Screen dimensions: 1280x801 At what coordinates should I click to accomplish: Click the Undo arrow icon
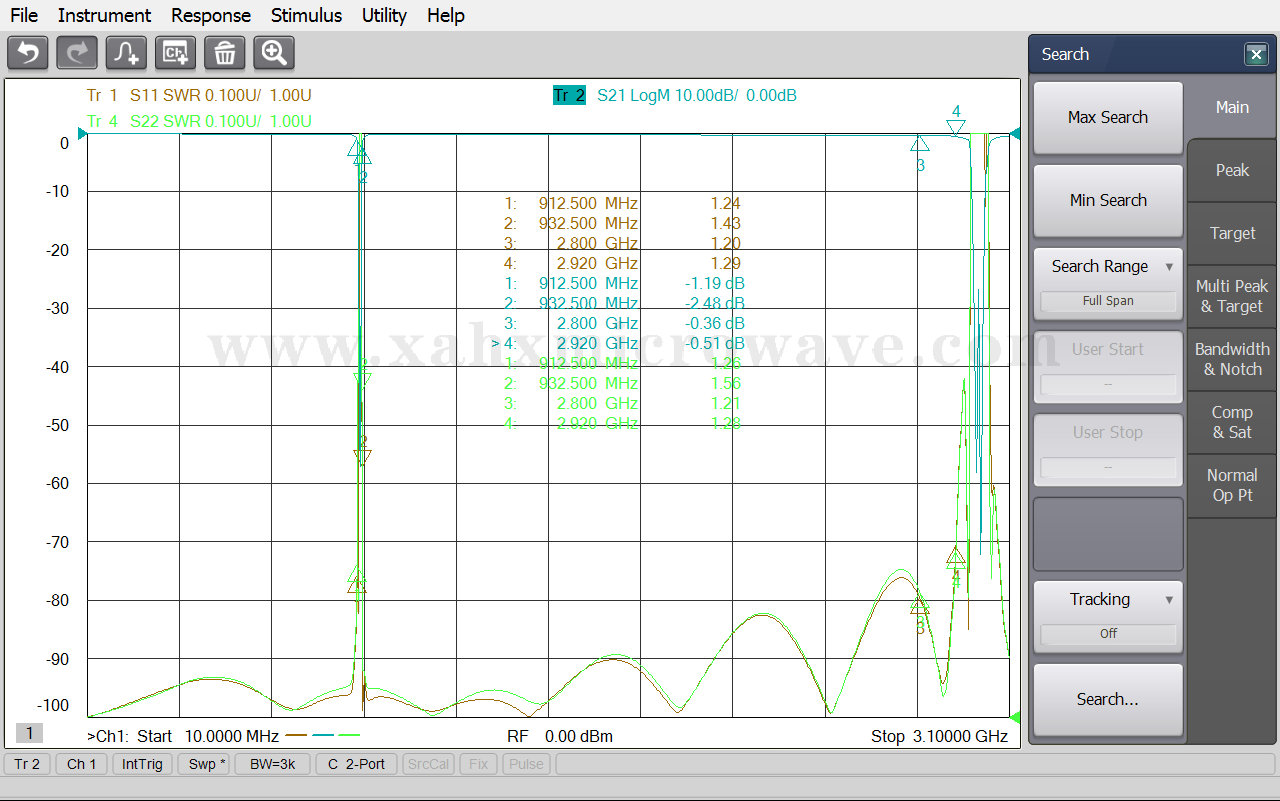click(28, 53)
